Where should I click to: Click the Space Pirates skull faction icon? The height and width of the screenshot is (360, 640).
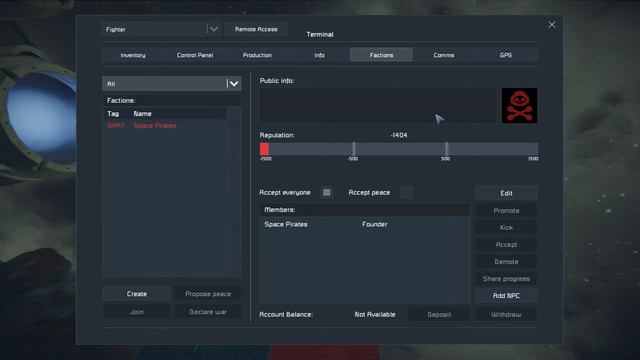coord(519,105)
